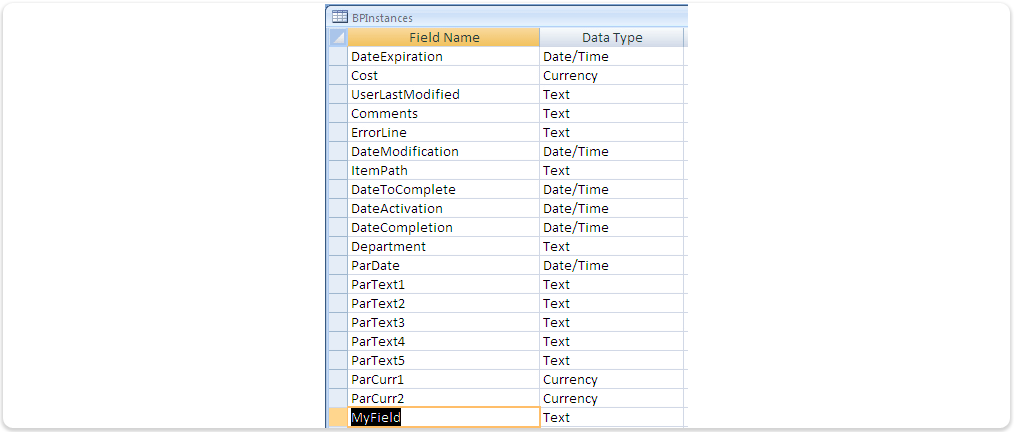Click the ParText3 field name cell

click(444, 323)
